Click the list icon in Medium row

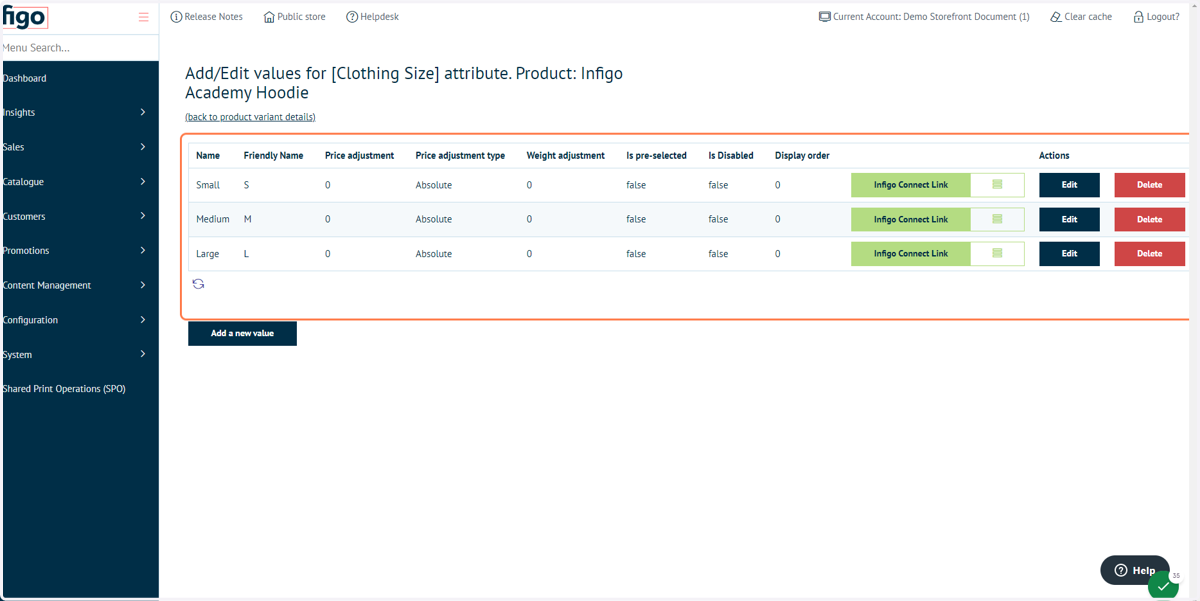click(x=997, y=219)
